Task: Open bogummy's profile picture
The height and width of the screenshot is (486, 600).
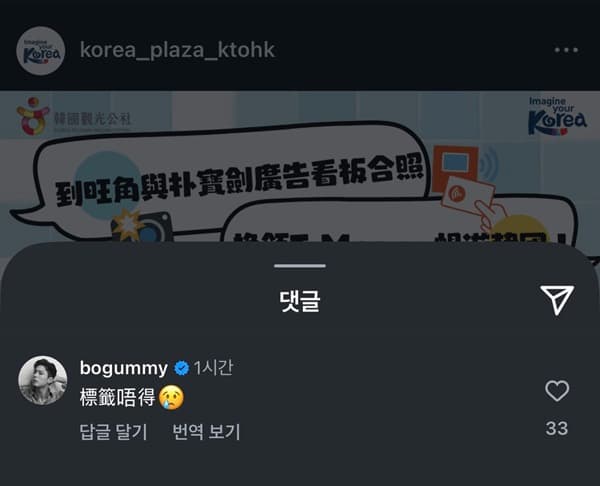Action: click(x=43, y=380)
